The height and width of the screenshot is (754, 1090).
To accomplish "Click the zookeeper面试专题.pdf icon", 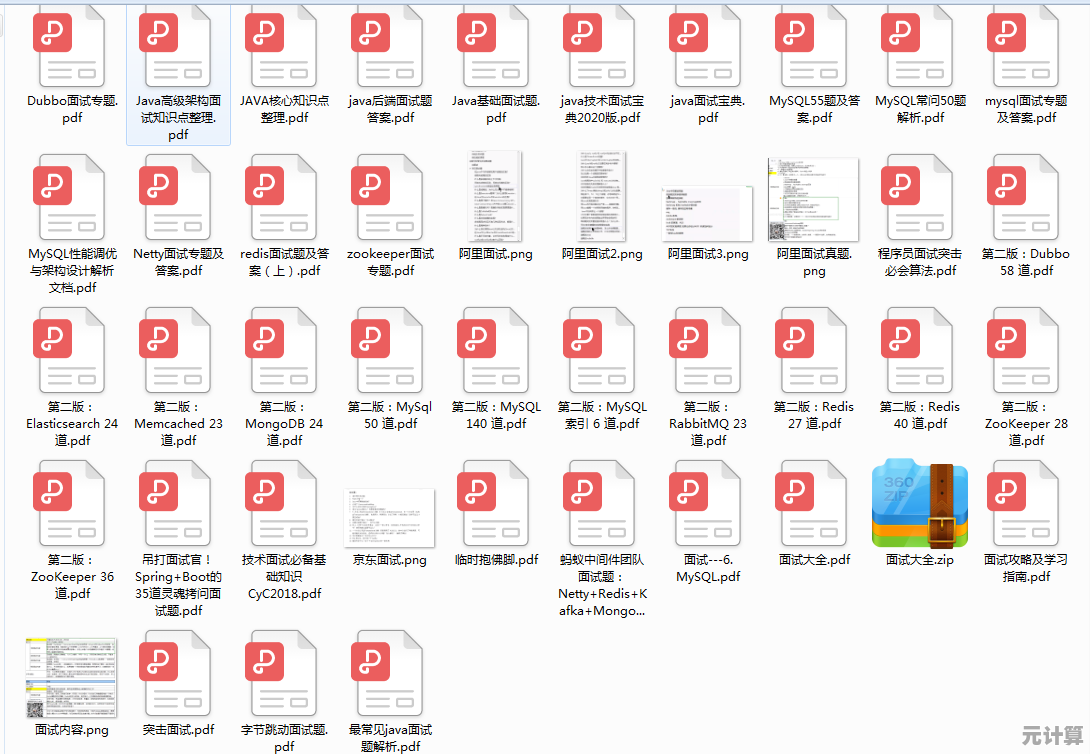I will [x=390, y=199].
